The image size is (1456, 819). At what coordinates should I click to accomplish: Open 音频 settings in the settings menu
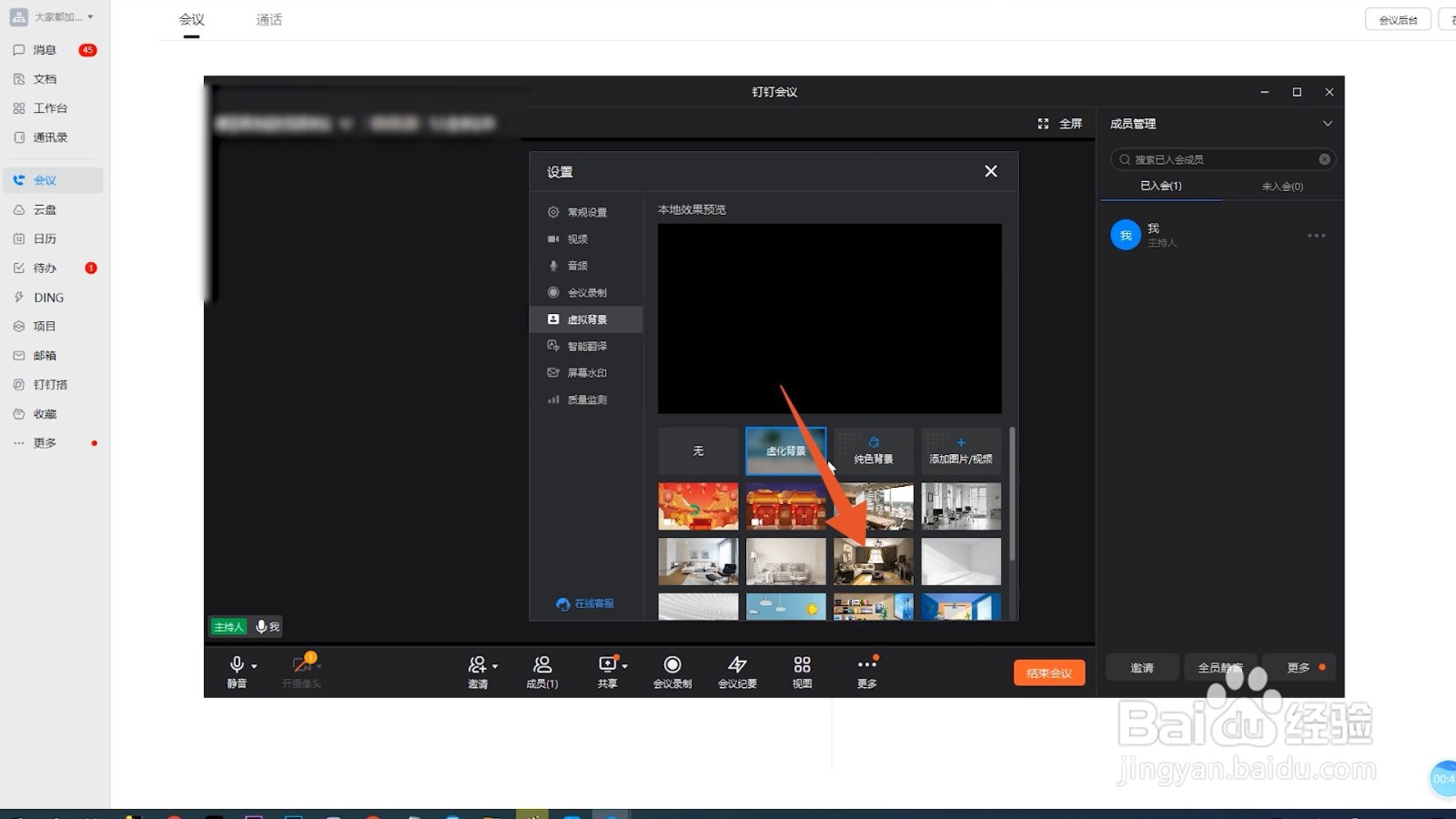pyautogui.click(x=587, y=266)
